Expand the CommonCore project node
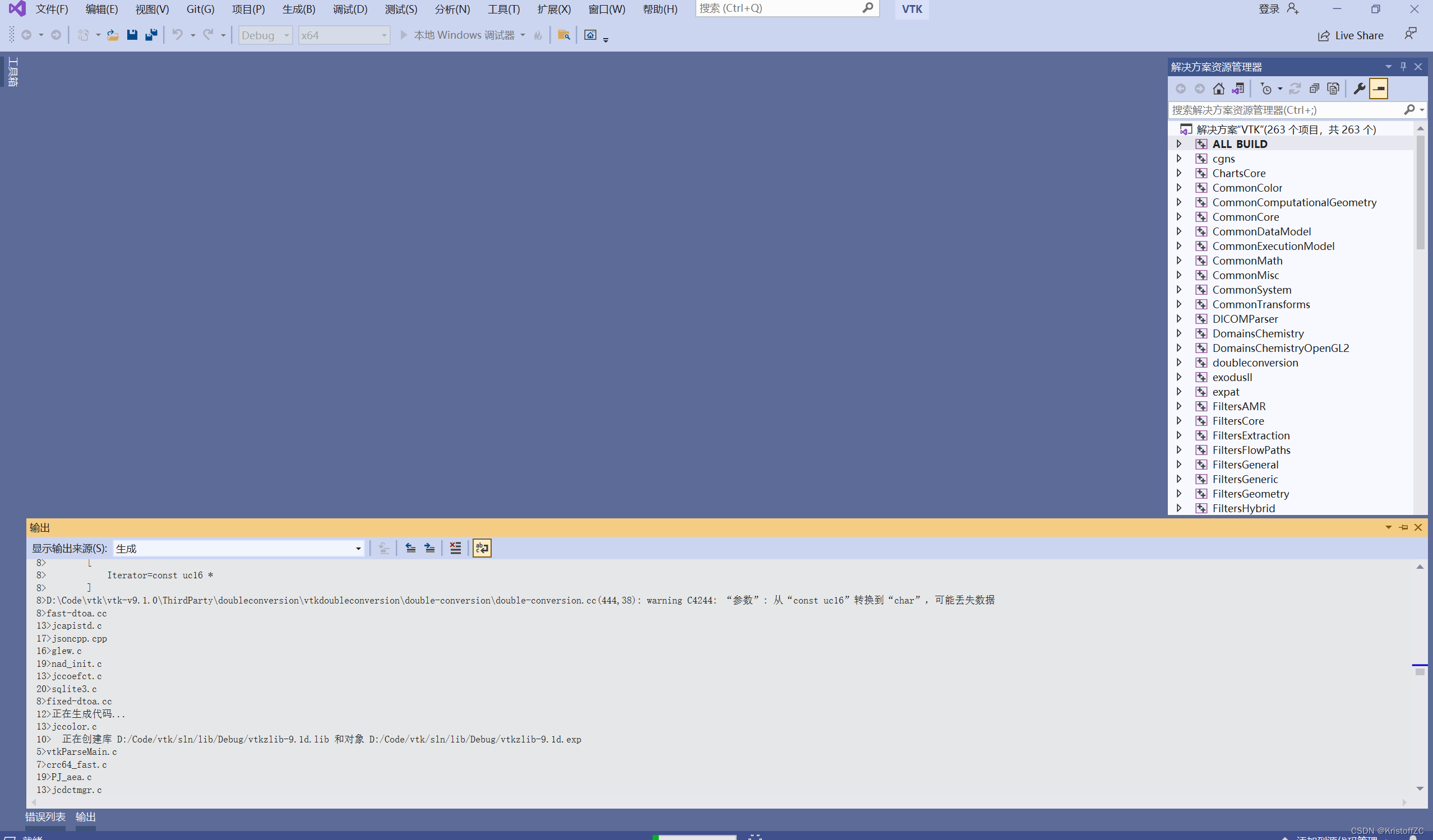 pyautogui.click(x=1179, y=216)
